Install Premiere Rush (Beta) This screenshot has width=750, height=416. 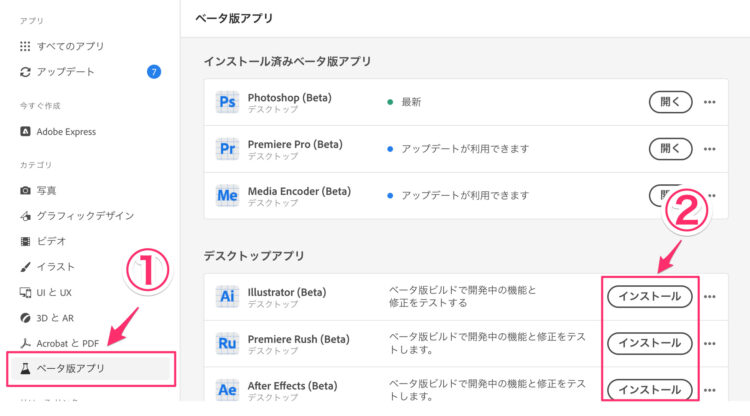pos(650,343)
